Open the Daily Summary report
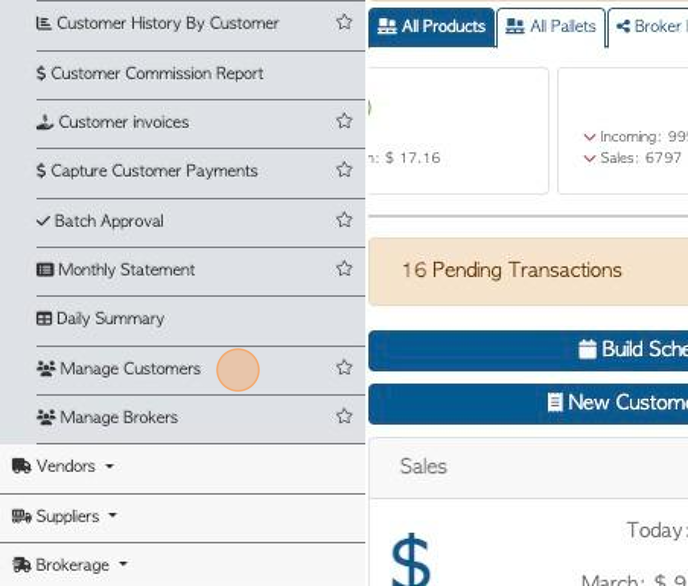The height and width of the screenshot is (586, 688). pos(100,318)
